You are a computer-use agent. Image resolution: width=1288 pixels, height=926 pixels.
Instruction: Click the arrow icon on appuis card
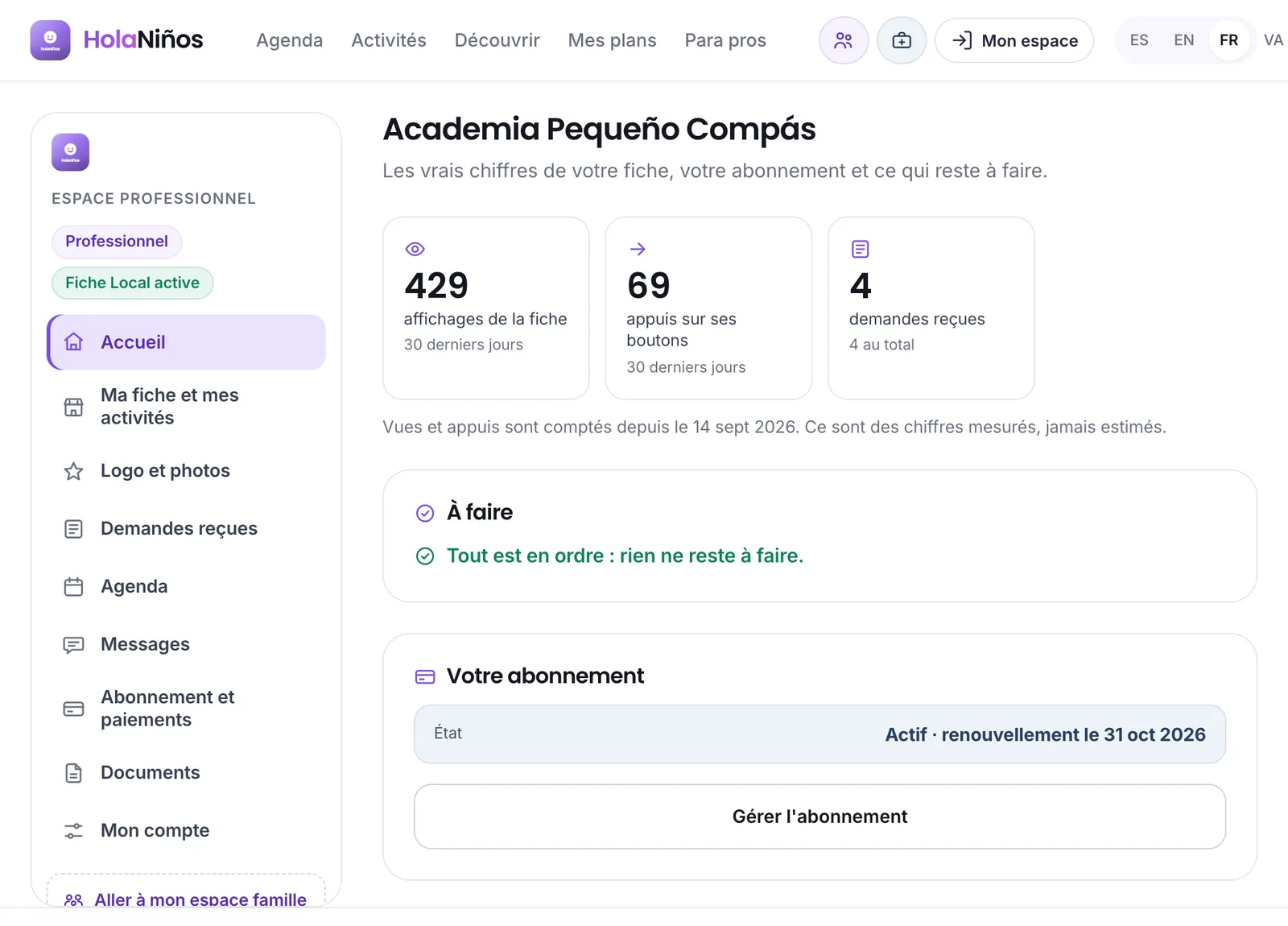pos(638,249)
